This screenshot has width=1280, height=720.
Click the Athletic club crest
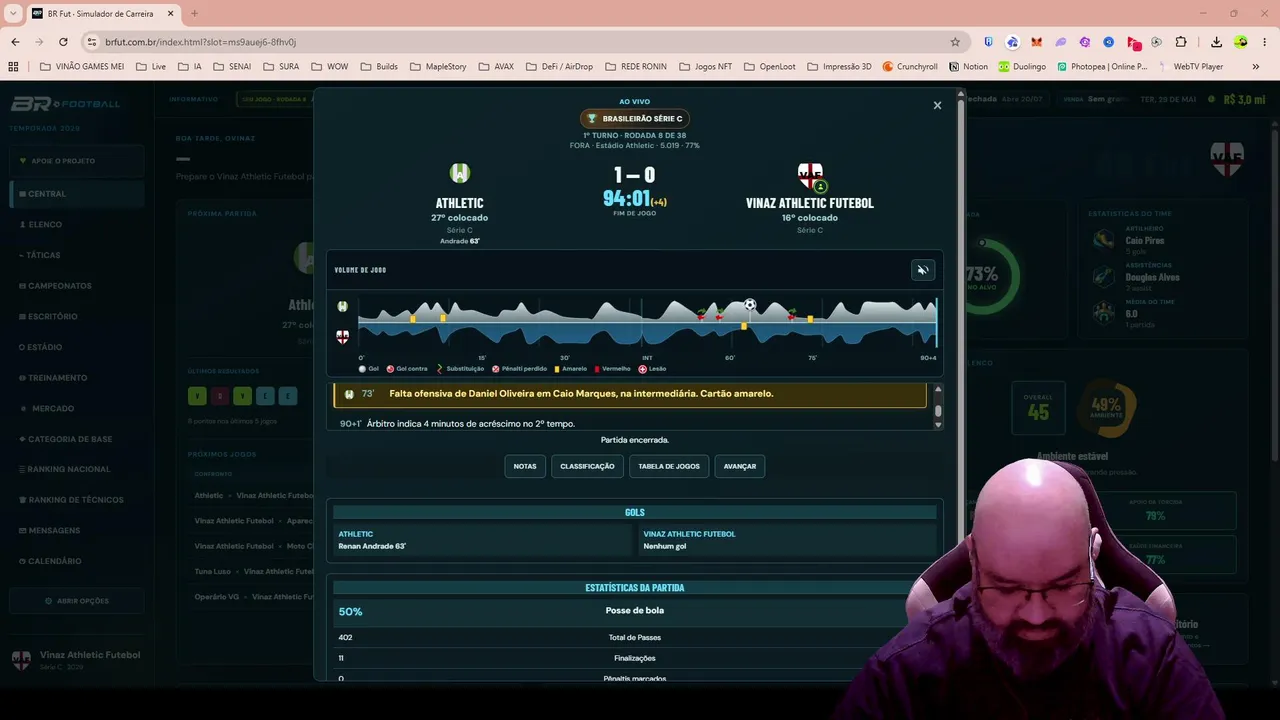pyautogui.click(x=459, y=174)
